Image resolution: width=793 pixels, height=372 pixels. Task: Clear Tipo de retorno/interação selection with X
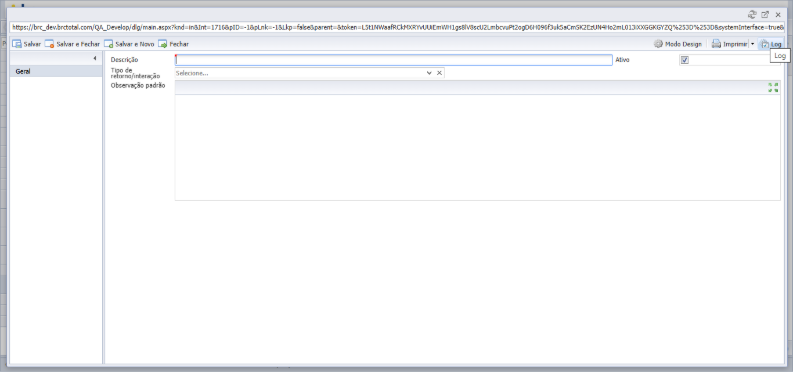pyautogui.click(x=439, y=73)
